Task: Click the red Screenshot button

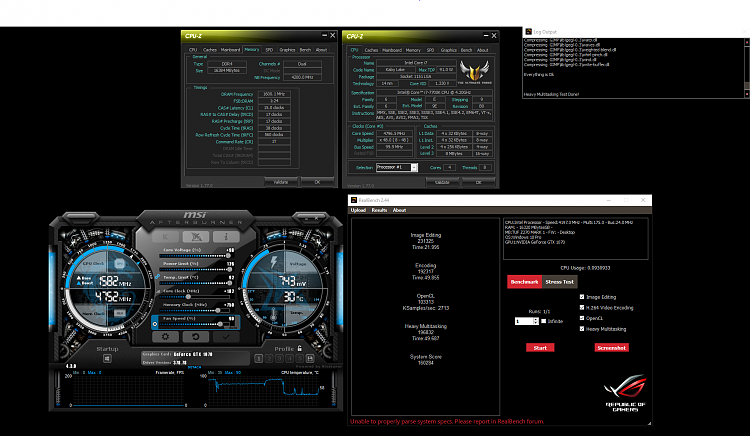Action: [x=611, y=348]
